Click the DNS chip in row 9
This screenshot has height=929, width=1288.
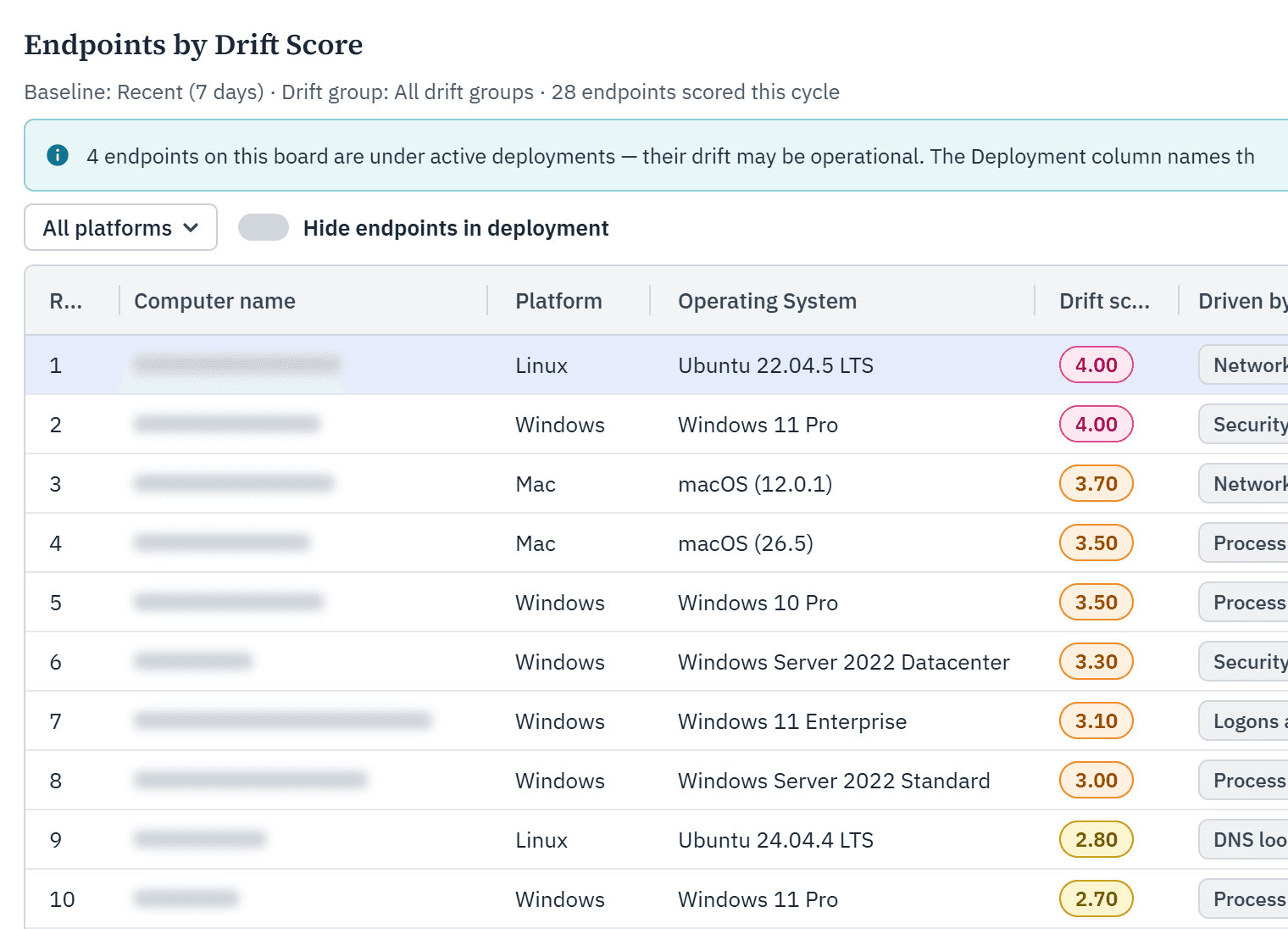pyautogui.click(x=1244, y=839)
